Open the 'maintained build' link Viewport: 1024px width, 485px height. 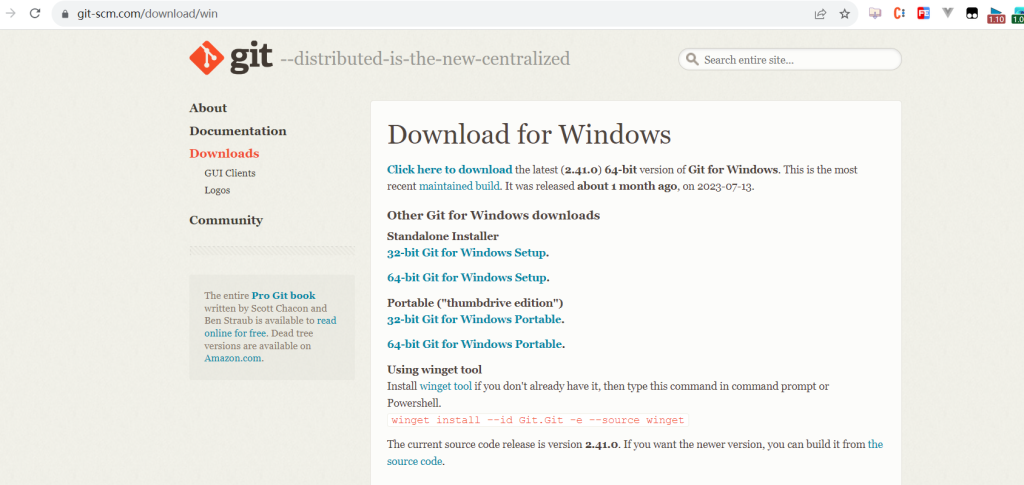point(459,186)
